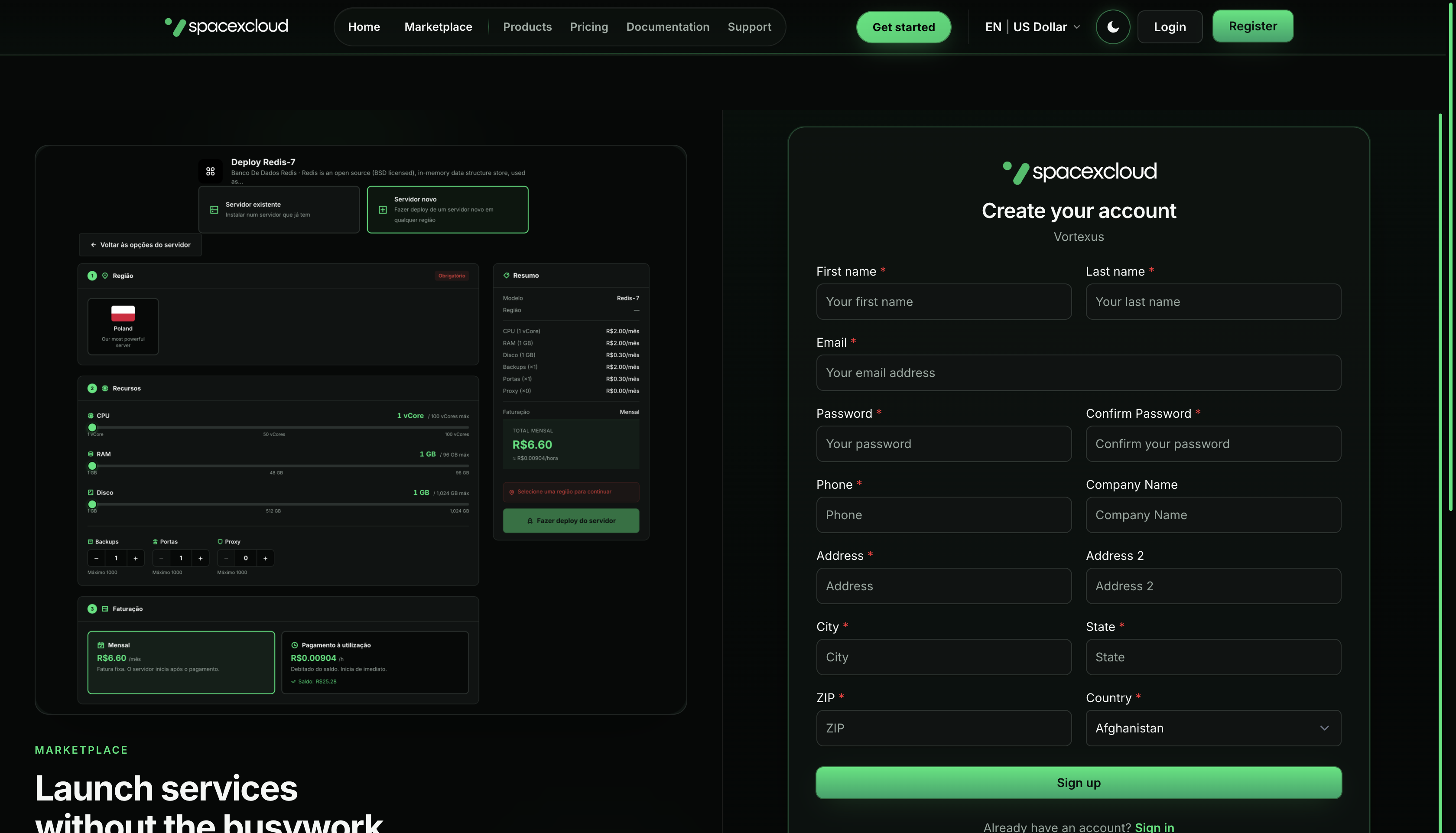This screenshot has width=1456, height=833.
Task: Click the Faturação section card icon
Action: click(x=105, y=609)
